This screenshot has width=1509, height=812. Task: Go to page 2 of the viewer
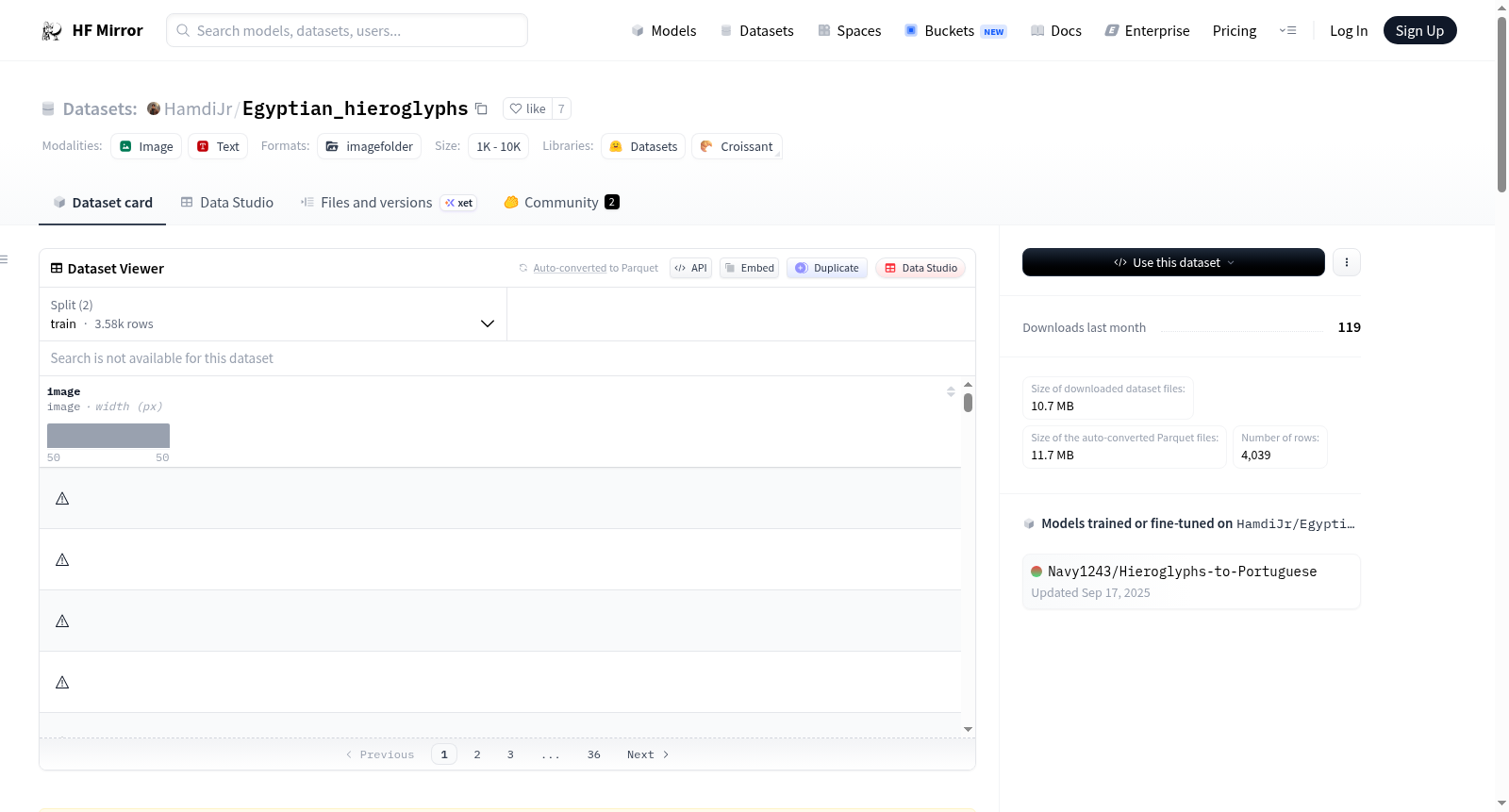click(x=477, y=754)
